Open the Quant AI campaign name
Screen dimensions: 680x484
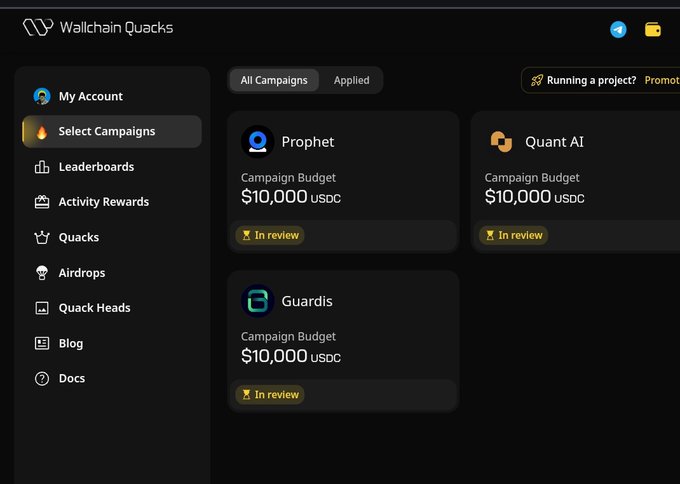coord(554,142)
